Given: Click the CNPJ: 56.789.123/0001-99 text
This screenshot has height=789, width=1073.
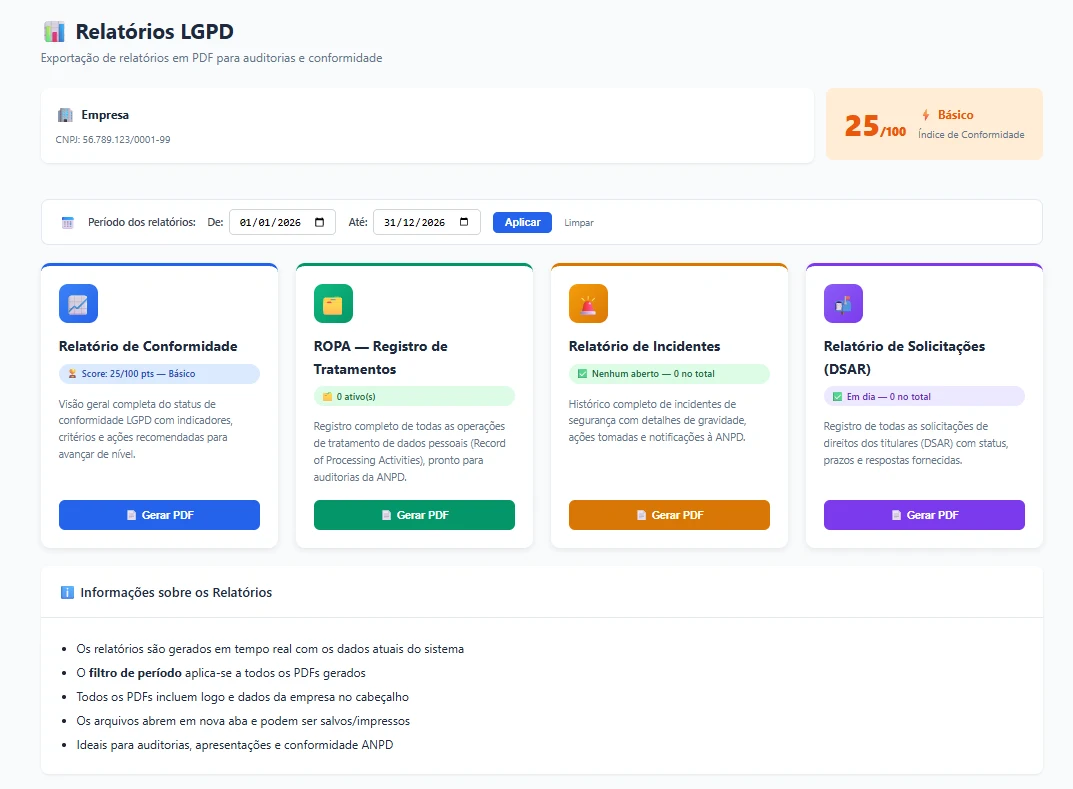Looking at the screenshot, I should (x=113, y=140).
